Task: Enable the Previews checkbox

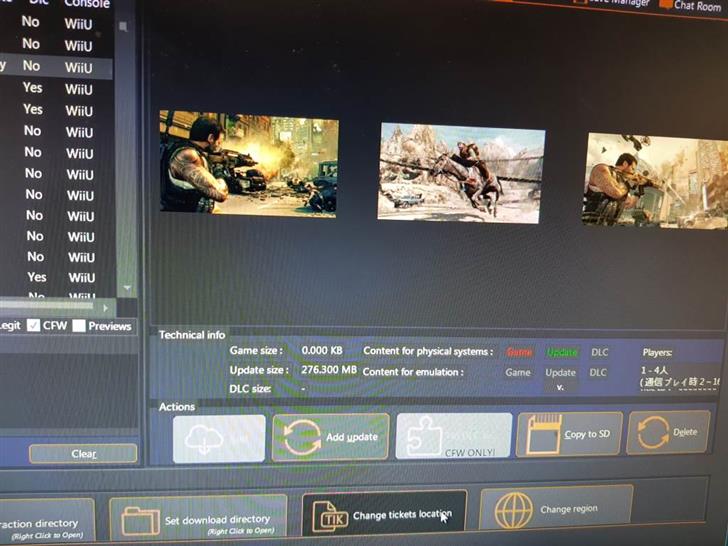Action: [79, 326]
